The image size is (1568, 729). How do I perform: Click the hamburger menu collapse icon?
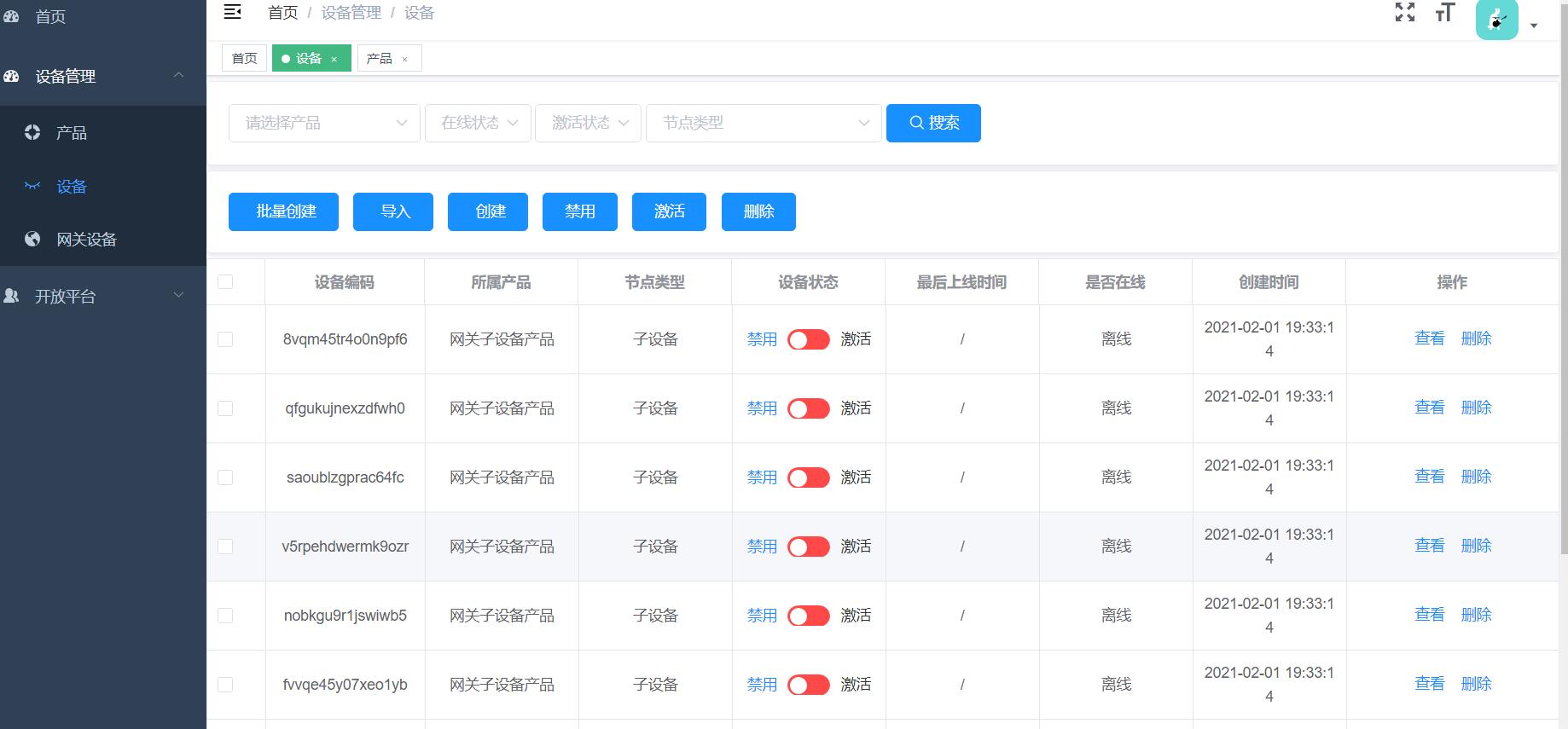tap(232, 12)
